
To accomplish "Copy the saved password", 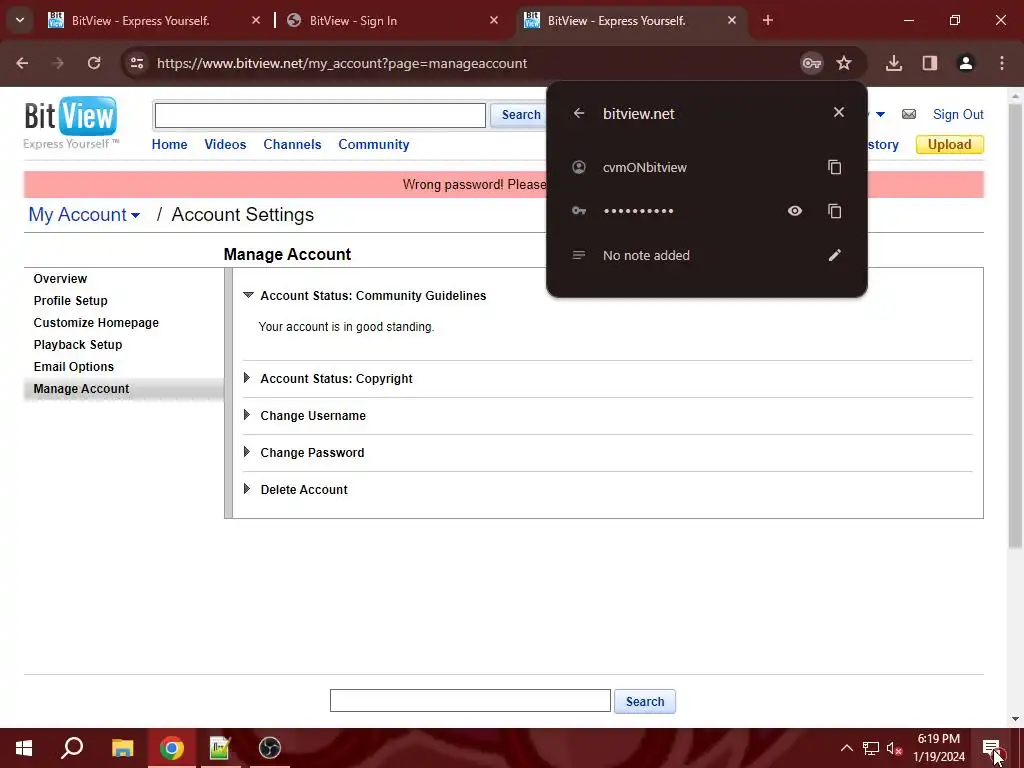I will pyautogui.click(x=835, y=211).
